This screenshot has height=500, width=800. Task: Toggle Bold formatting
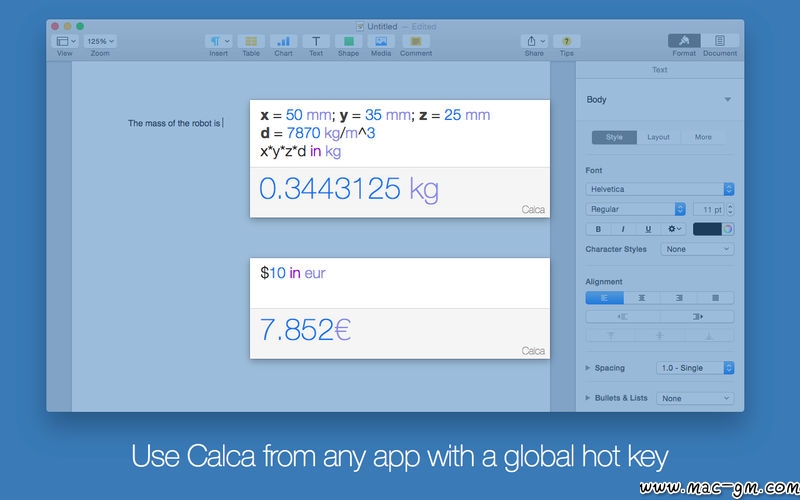[598, 229]
